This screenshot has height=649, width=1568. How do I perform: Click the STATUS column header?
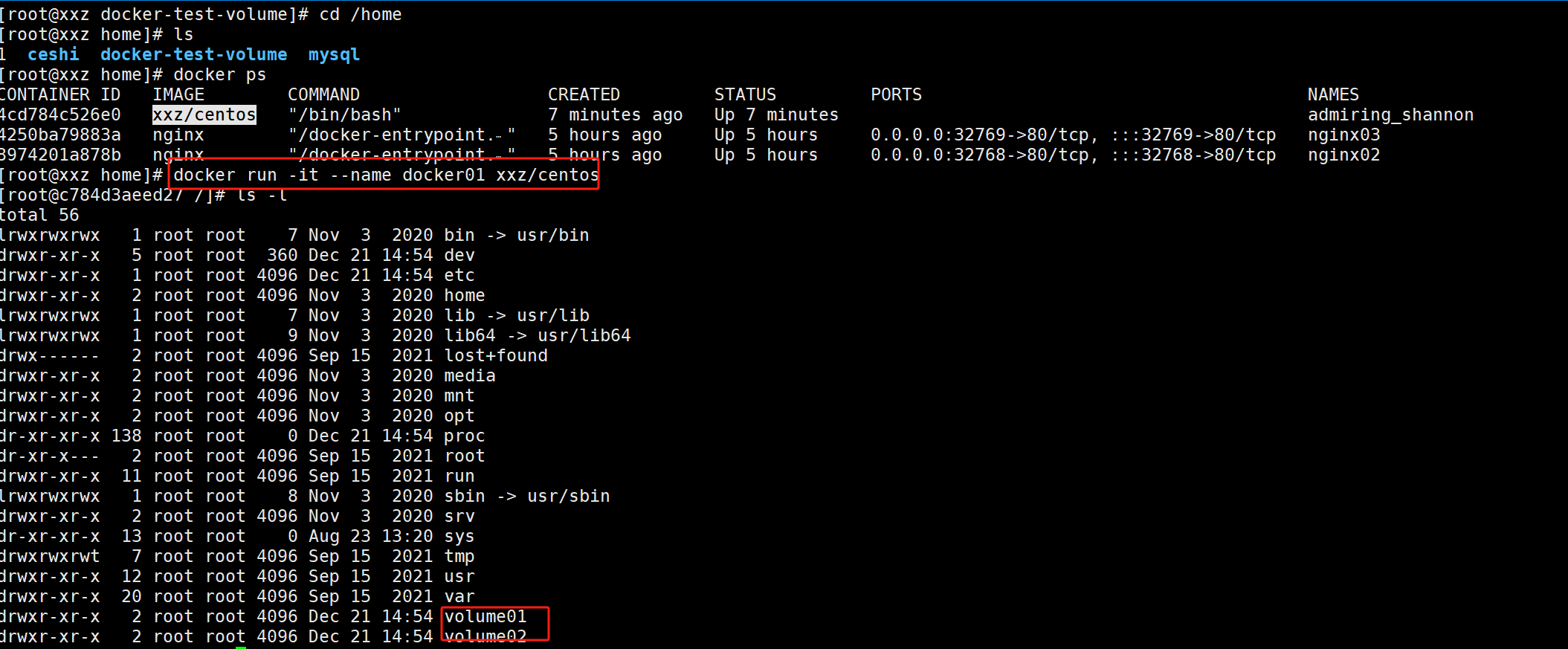[x=745, y=94]
